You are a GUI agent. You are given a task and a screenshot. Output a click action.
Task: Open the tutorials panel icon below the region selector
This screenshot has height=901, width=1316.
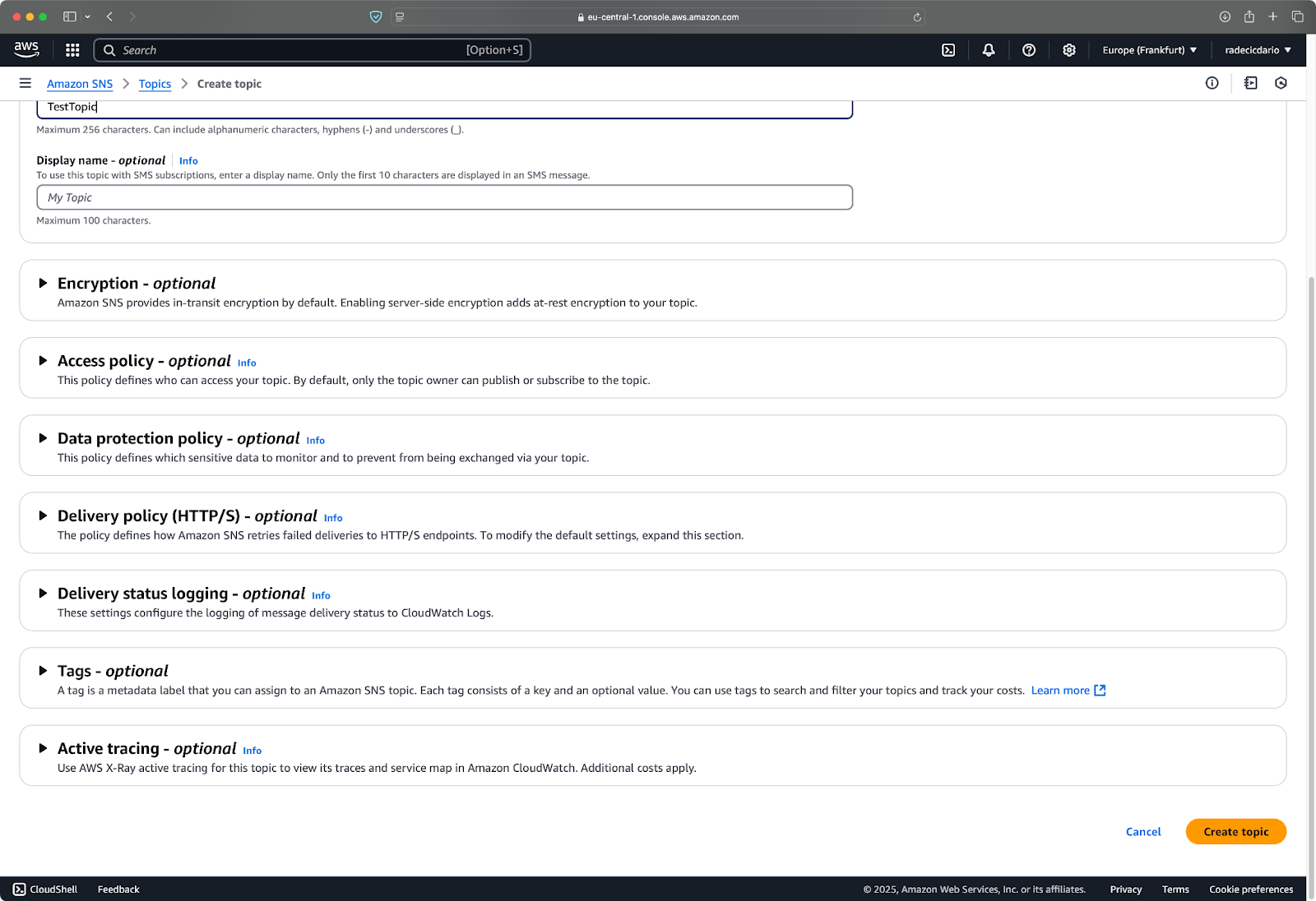pos(1251,83)
